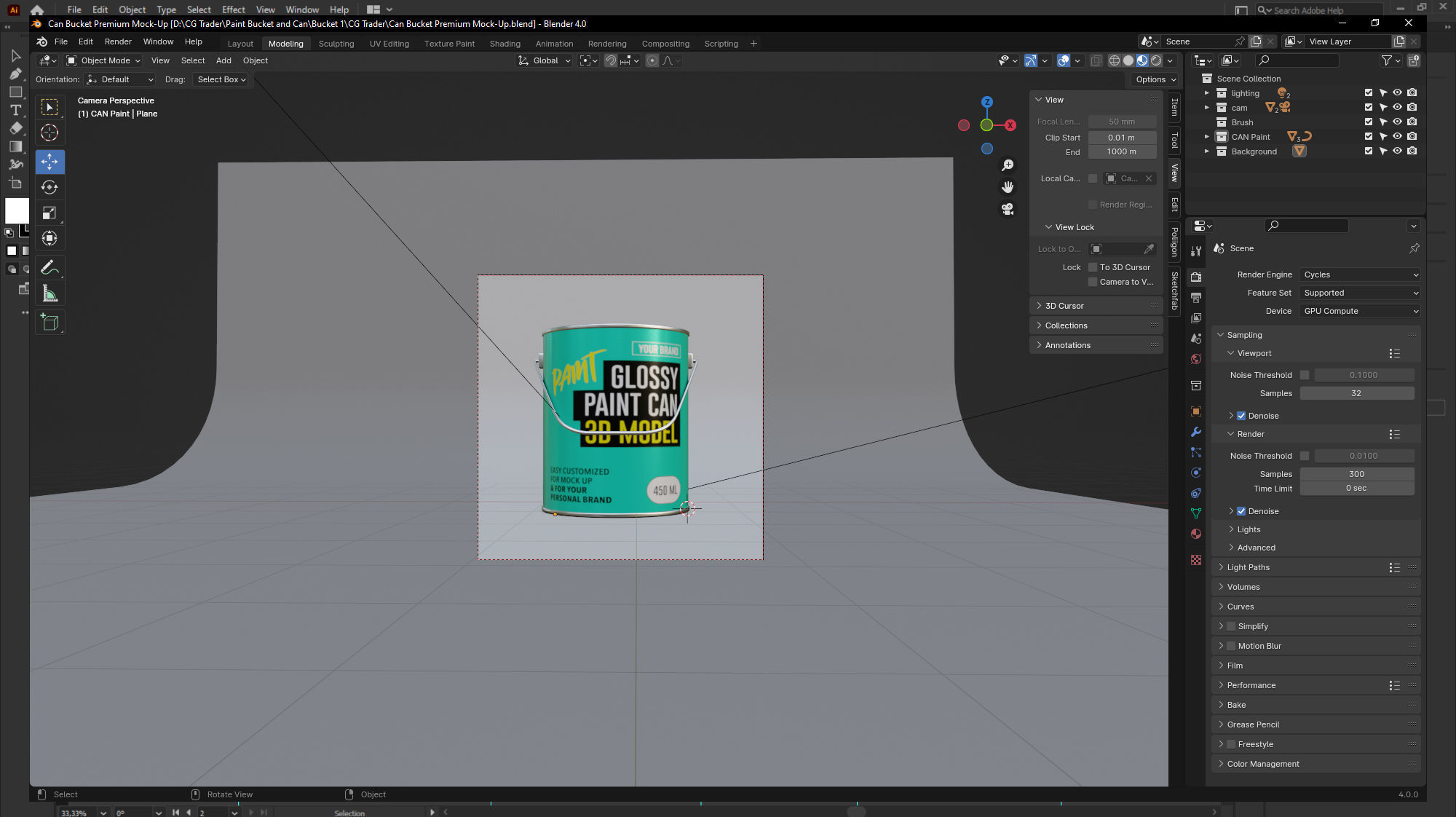Exclude cam collection from view layer
Image resolution: width=1456 pixels, height=817 pixels.
1369,108
